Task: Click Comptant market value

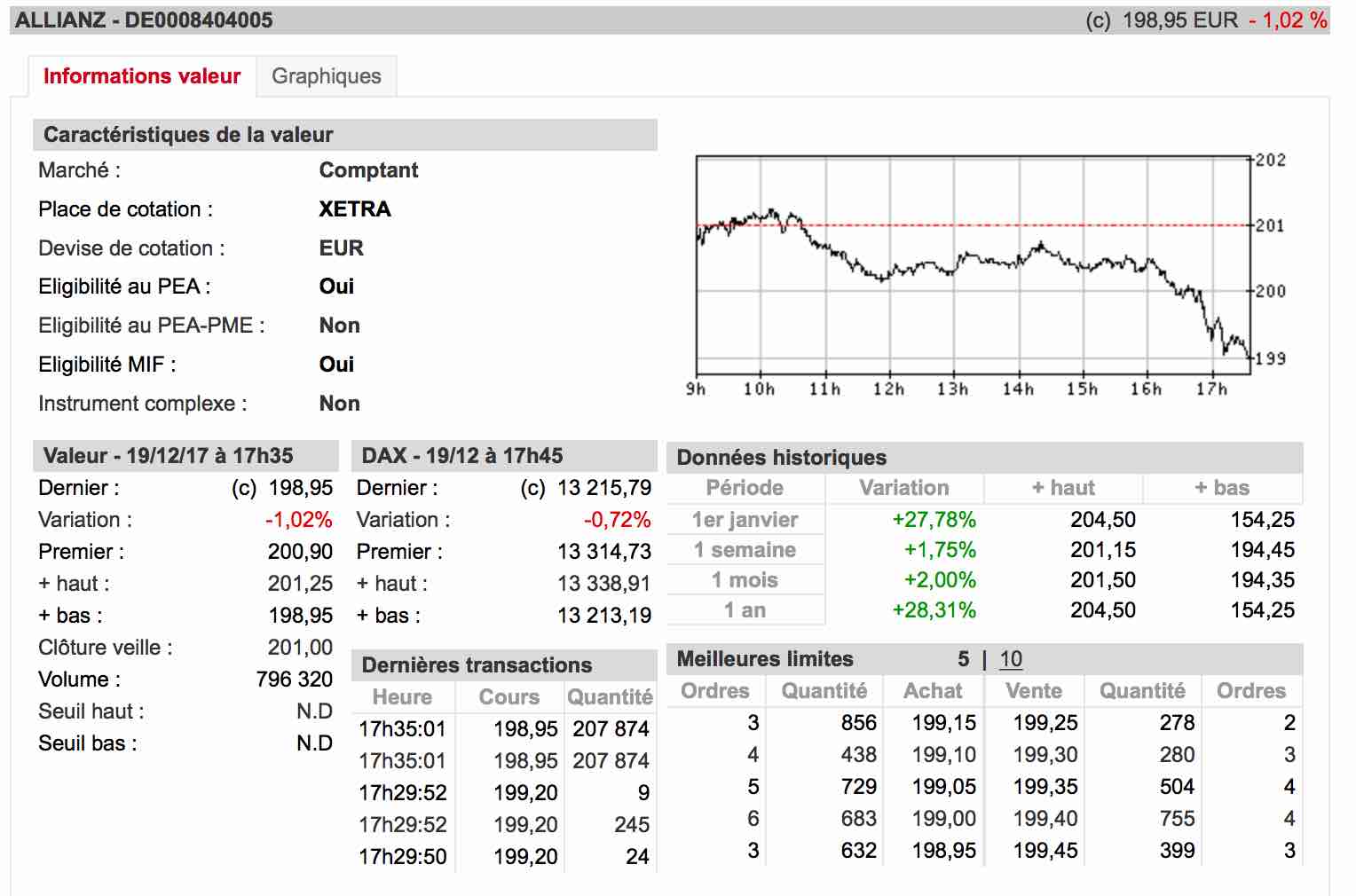Action: (x=368, y=170)
